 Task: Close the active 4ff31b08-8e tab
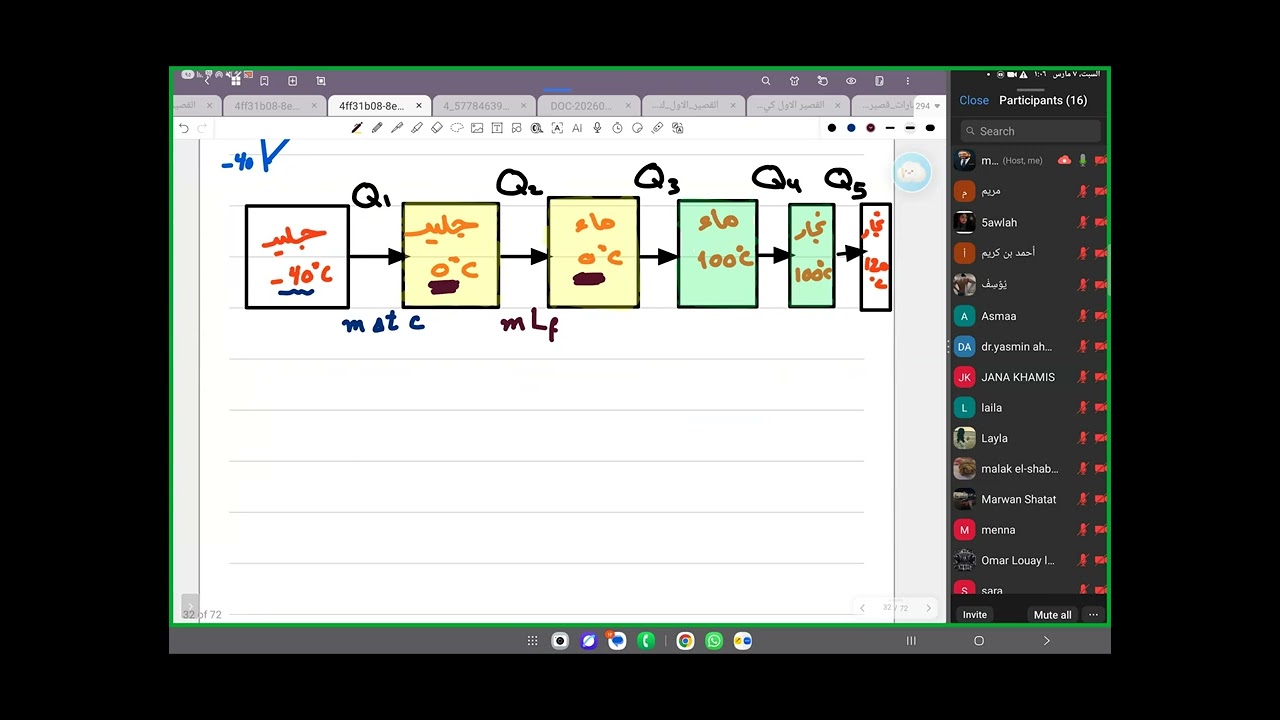click(418, 105)
